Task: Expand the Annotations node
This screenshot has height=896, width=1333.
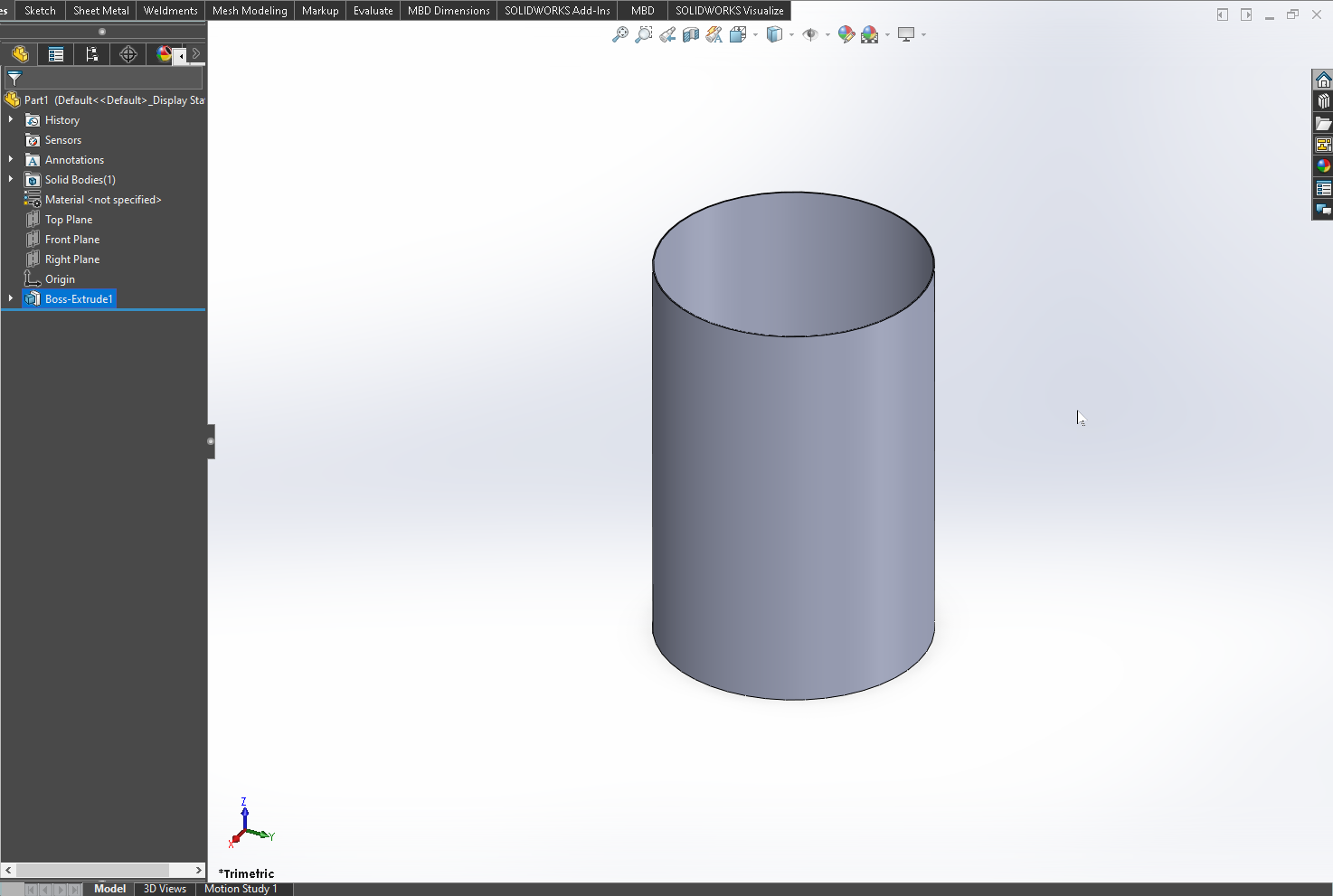Action: [x=11, y=159]
